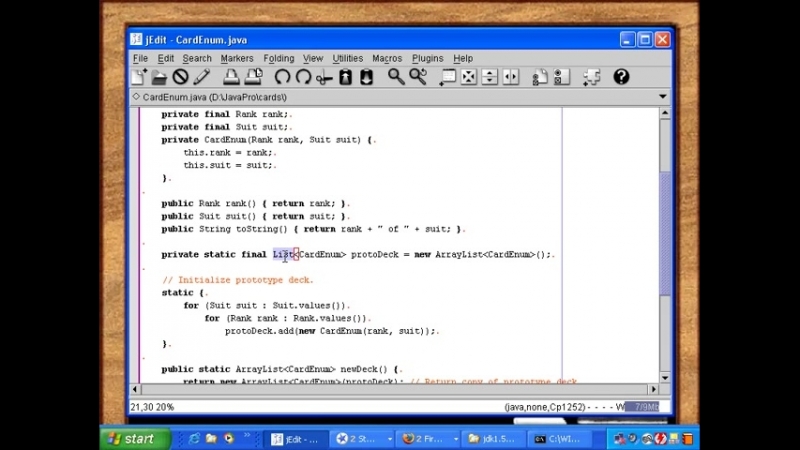
Task: Switch to the jdk1.5 folder taskbar button
Action: (x=494, y=438)
